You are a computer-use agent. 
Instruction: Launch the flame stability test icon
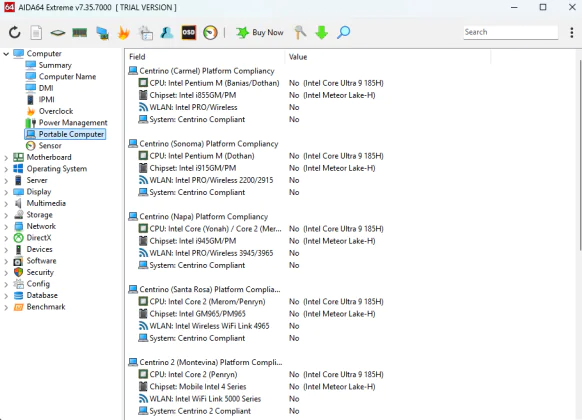click(124, 33)
